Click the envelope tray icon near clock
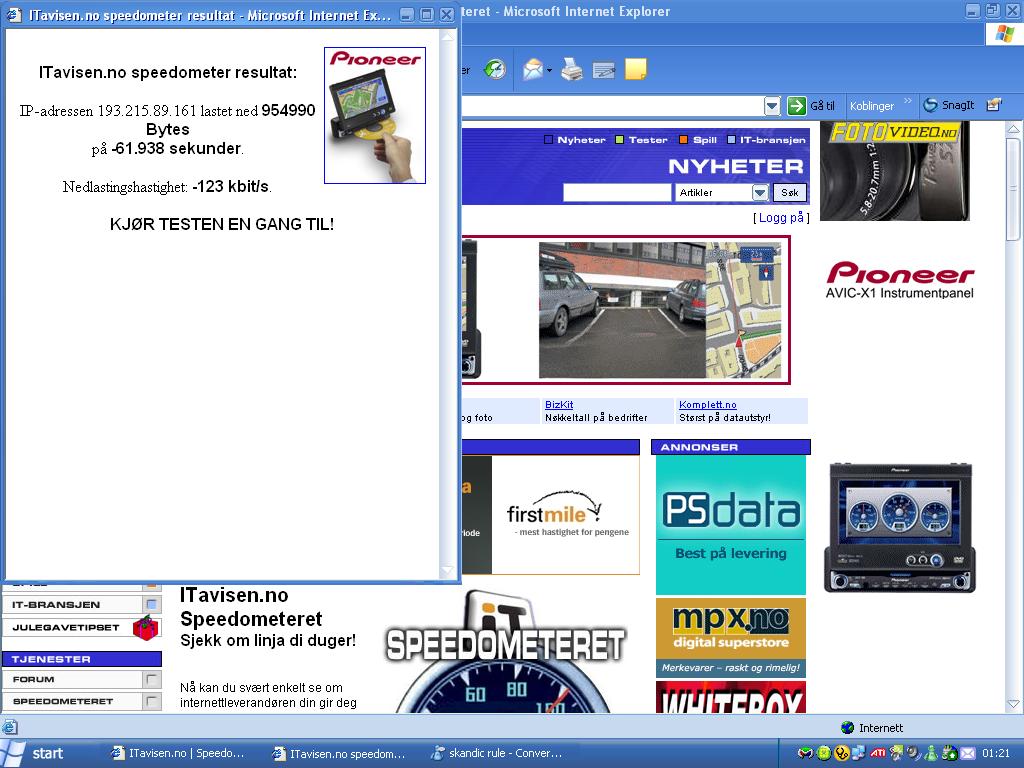This screenshot has width=1024, height=768. tap(967, 753)
